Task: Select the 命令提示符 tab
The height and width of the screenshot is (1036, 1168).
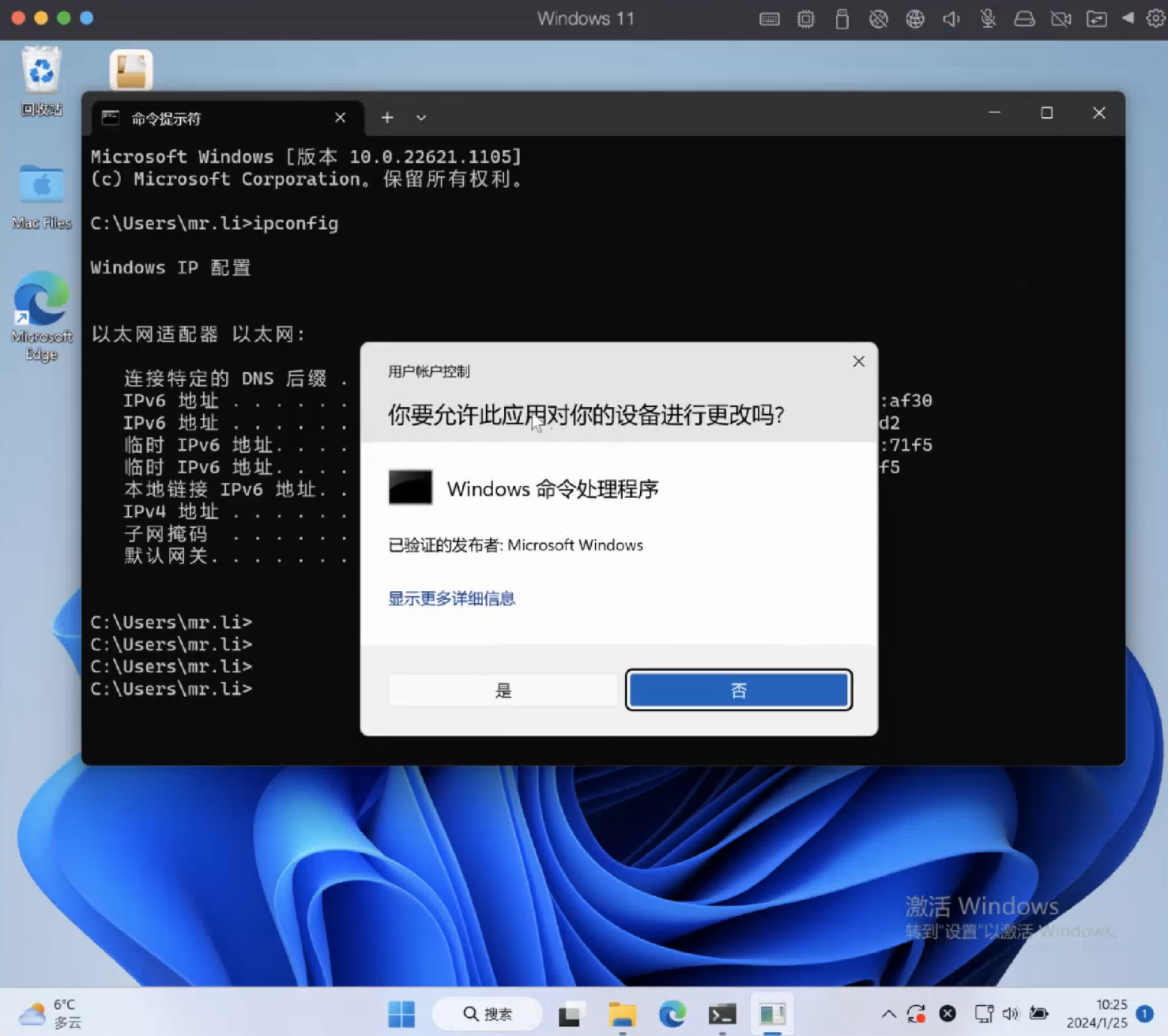Action: tap(226, 119)
